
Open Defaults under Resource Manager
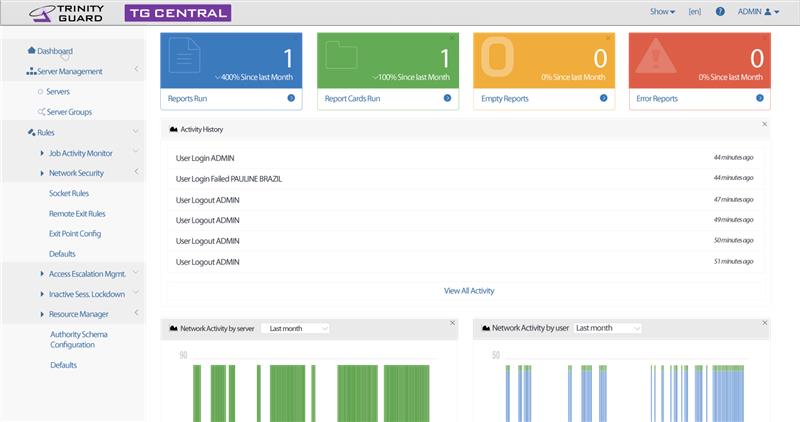point(63,365)
